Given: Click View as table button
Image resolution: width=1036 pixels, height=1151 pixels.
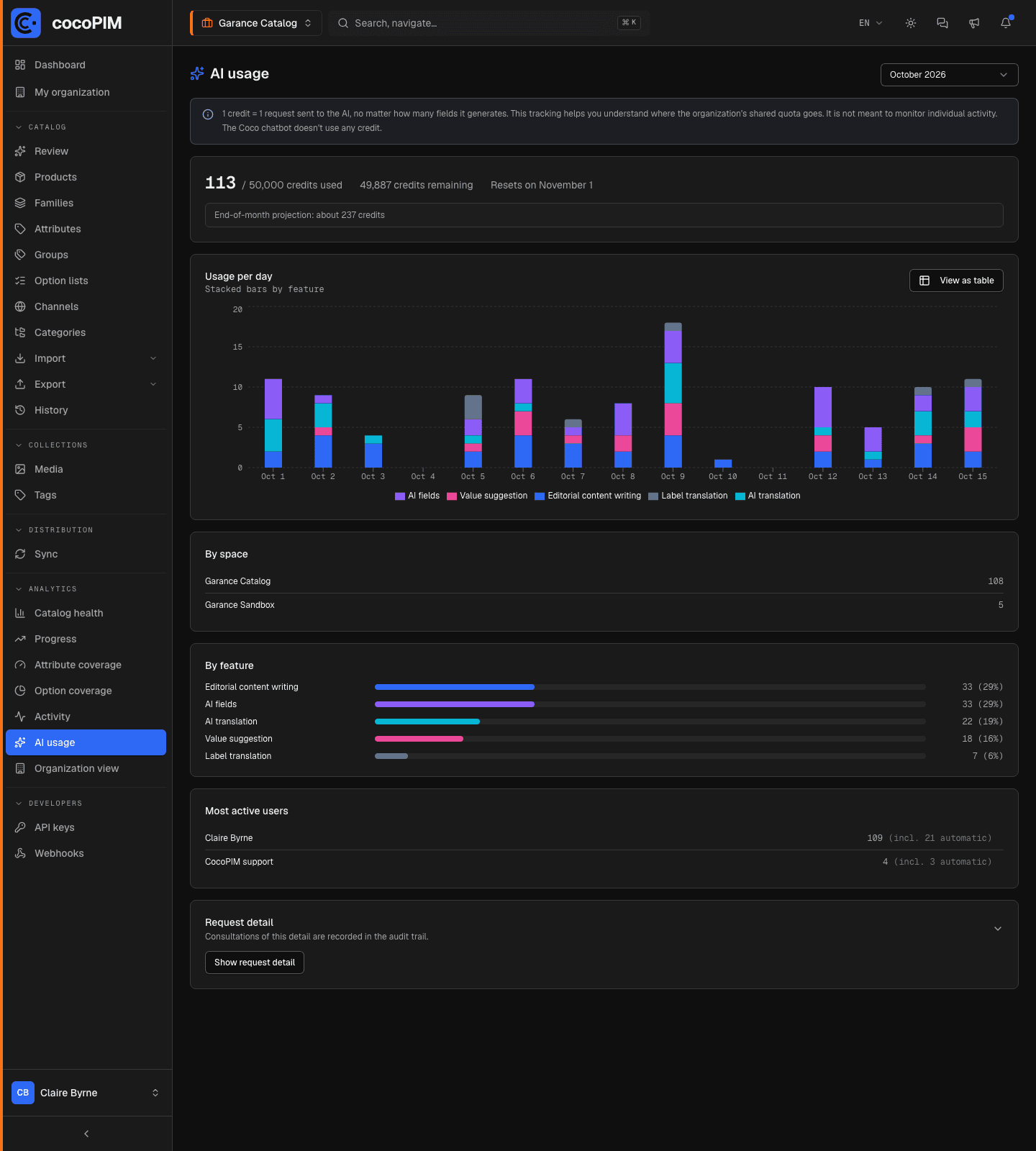Looking at the screenshot, I should (956, 281).
